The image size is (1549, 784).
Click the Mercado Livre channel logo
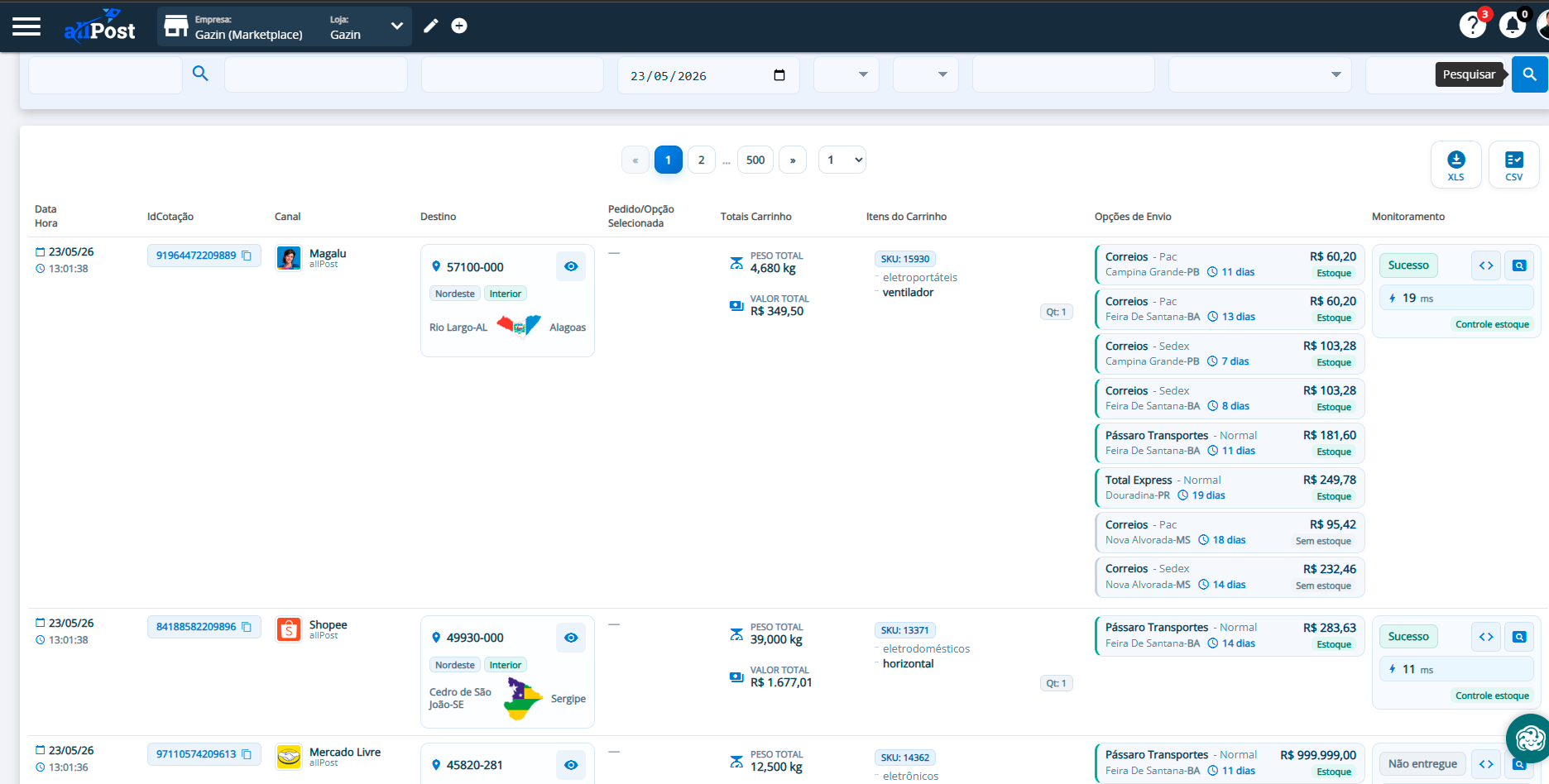(289, 757)
